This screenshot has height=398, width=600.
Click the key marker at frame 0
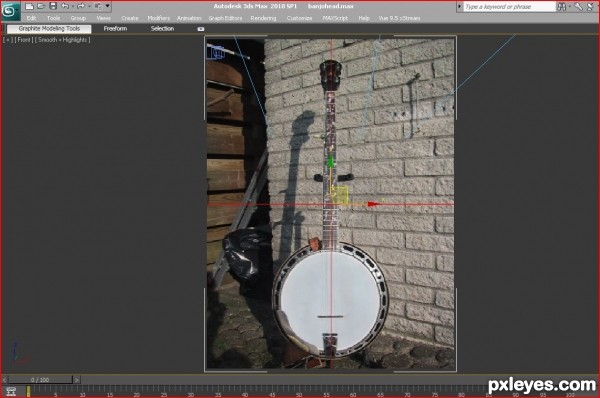point(28,391)
